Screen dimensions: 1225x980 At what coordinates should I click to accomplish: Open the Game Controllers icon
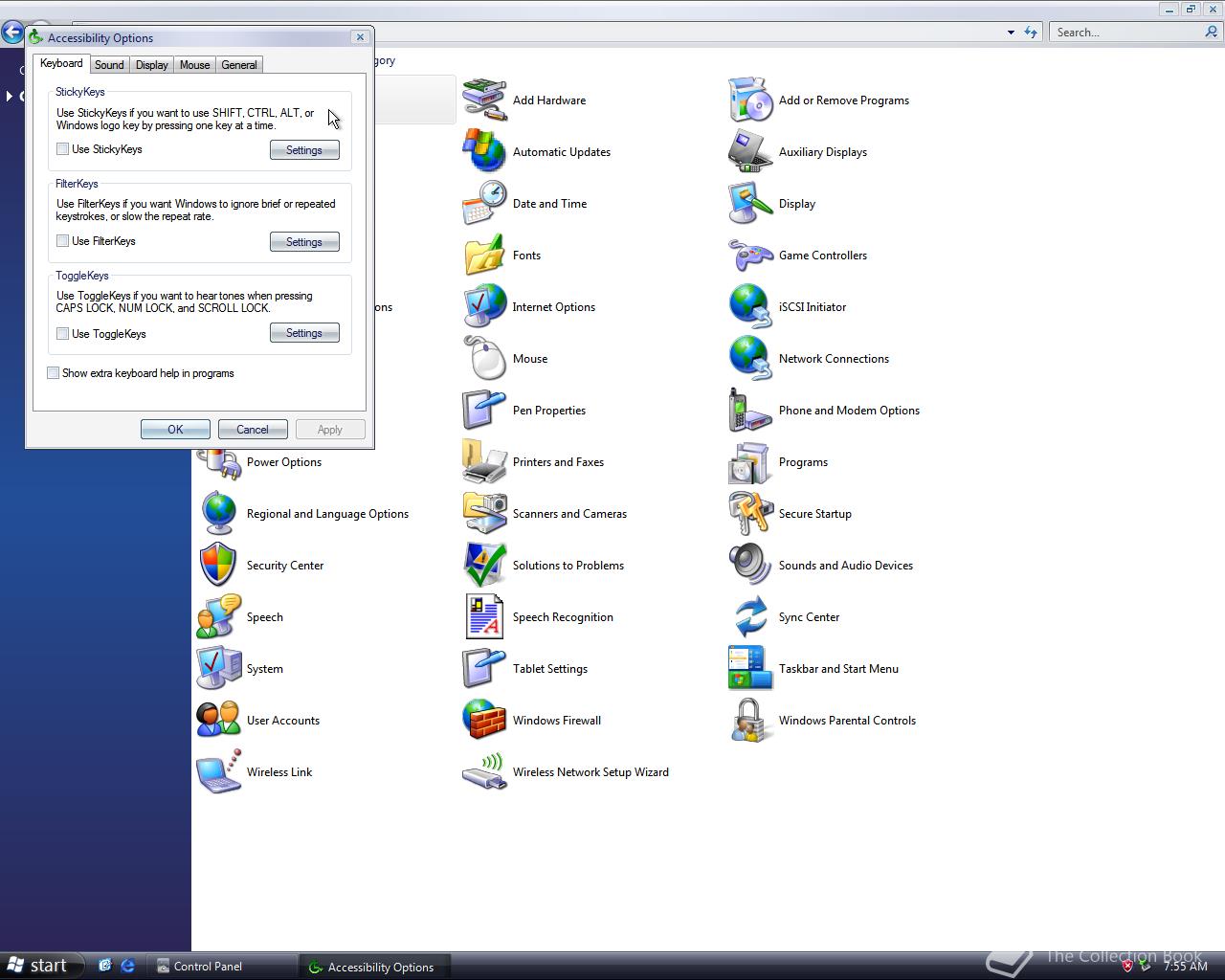tap(750, 256)
